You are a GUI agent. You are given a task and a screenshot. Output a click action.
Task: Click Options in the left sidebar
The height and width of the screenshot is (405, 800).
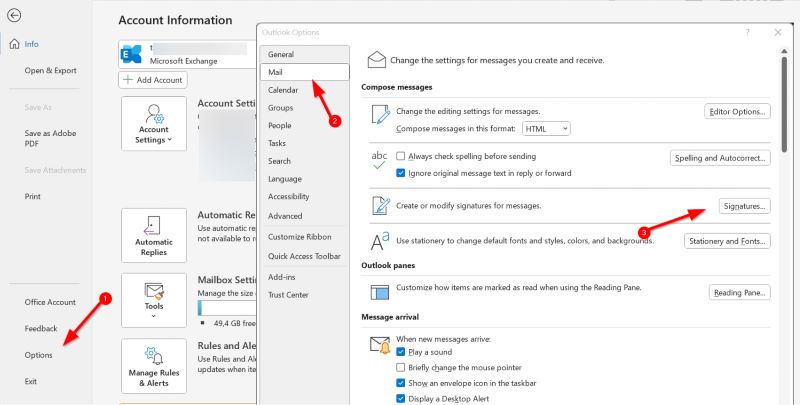pos(40,355)
